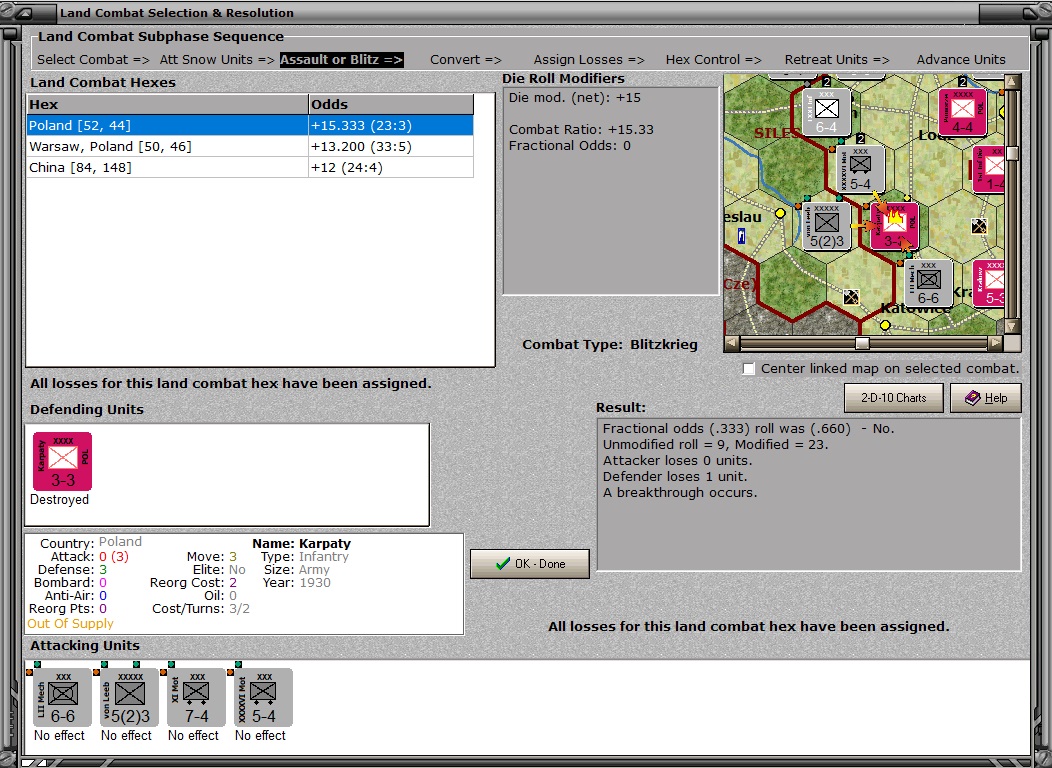Viewport: 1052px width, 768px height.
Task: Click the Help book icon
Action: 973,398
